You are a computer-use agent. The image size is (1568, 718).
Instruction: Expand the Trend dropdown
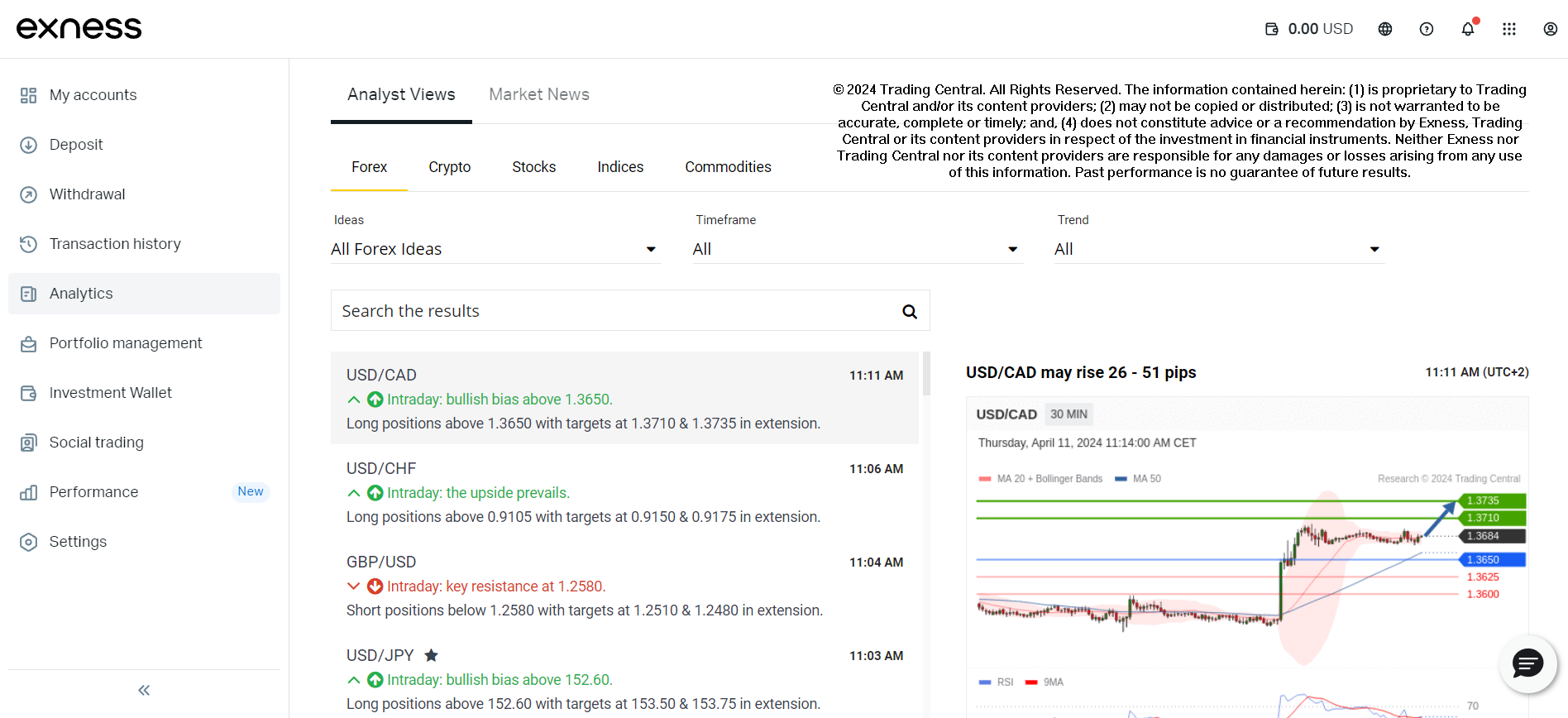[1219, 249]
